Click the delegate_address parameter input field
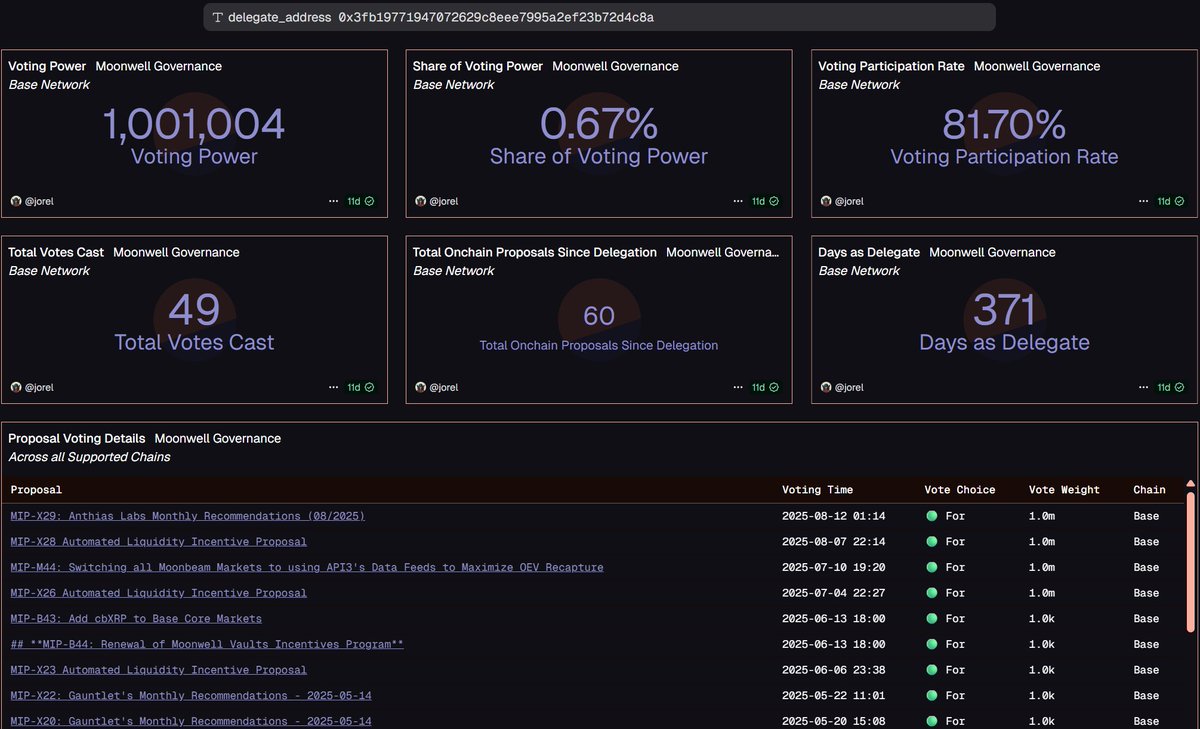 (599, 17)
